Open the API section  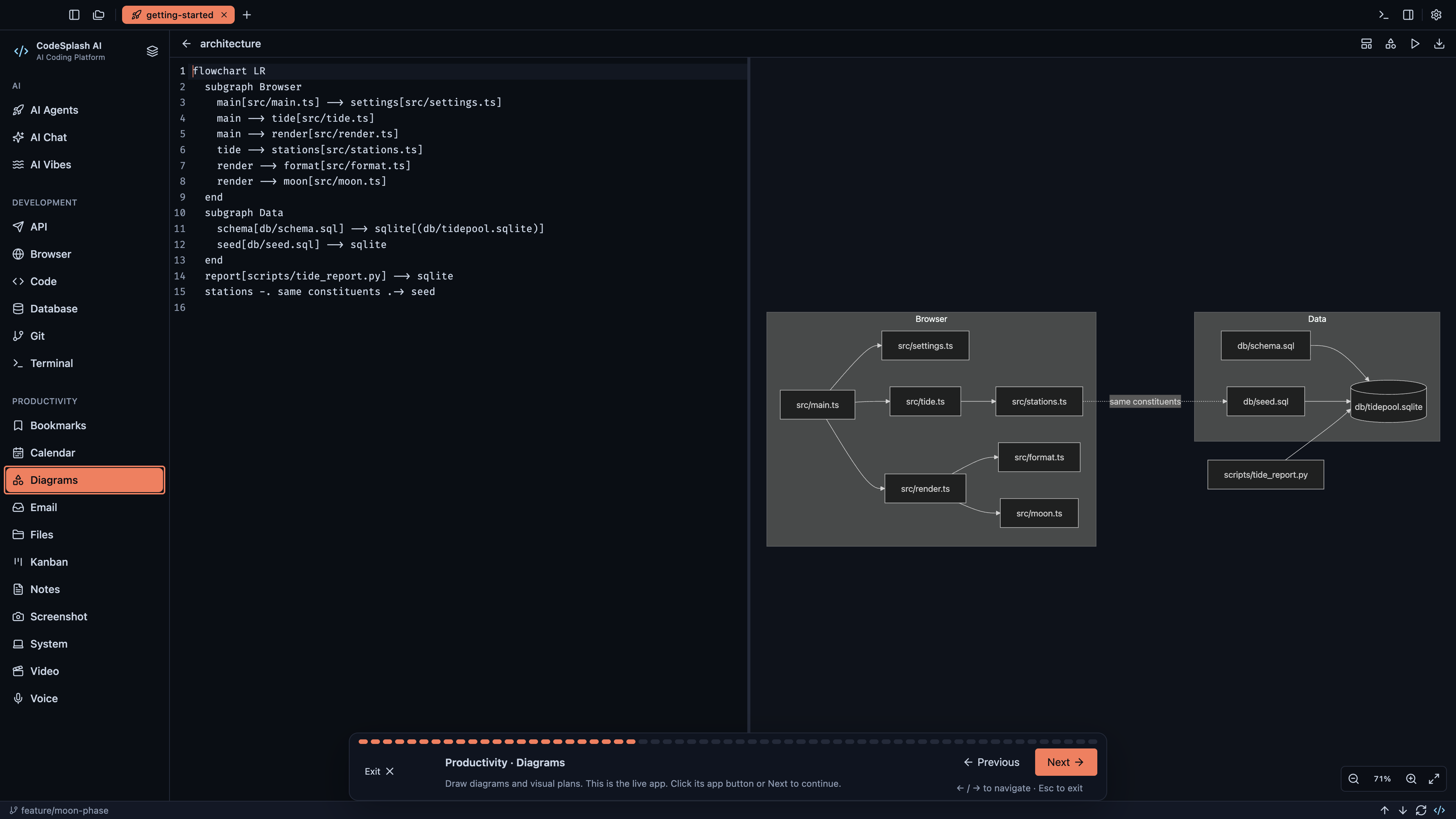tap(85, 227)
